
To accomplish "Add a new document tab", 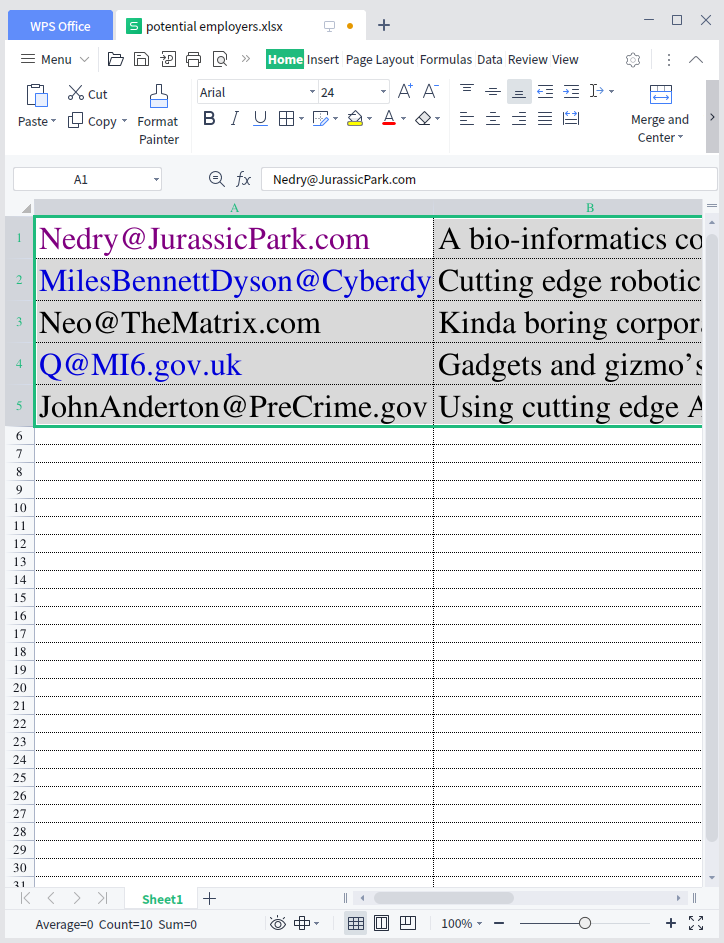I will (x=384, y=25).
